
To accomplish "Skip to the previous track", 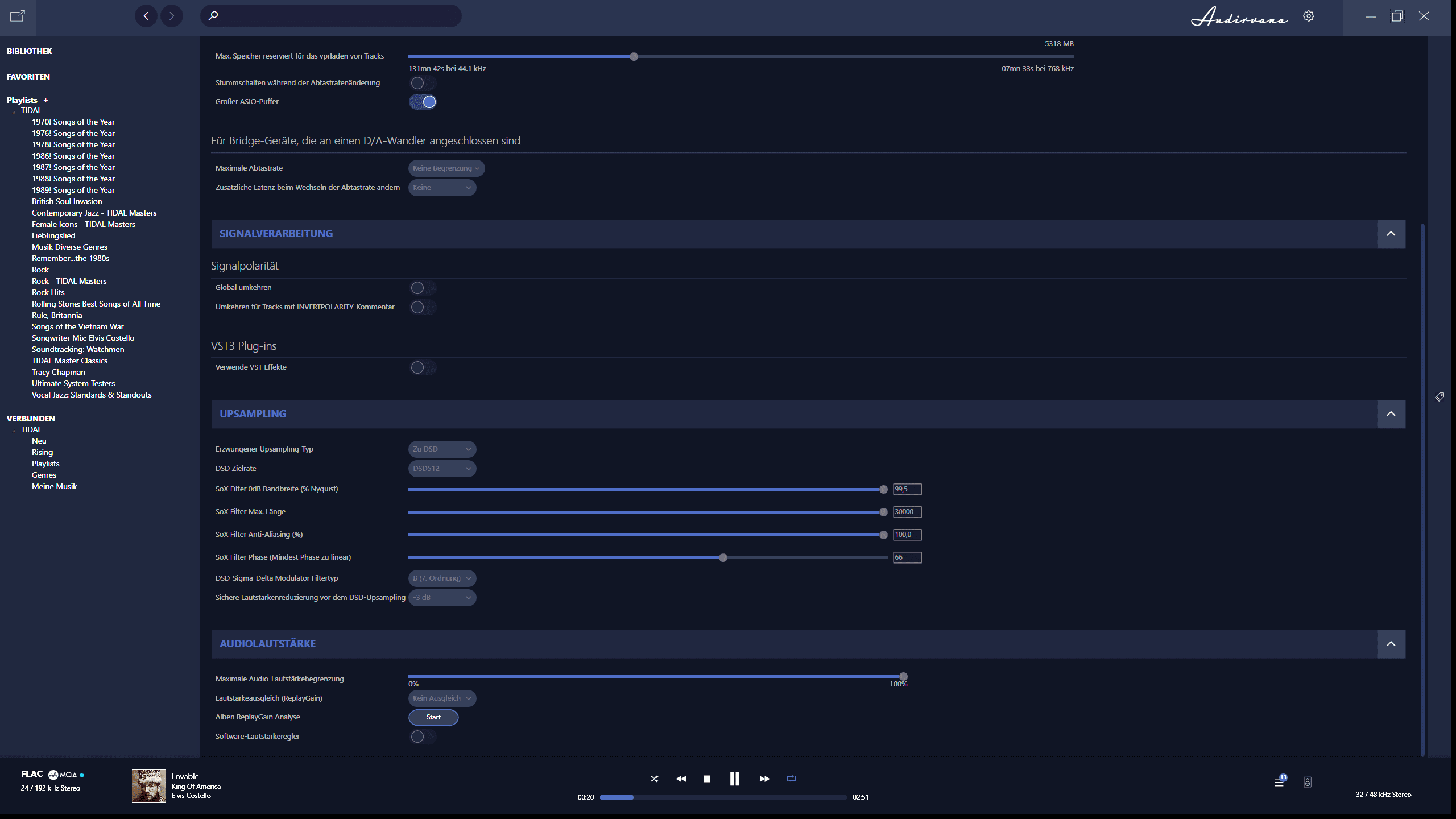I will coord(681,779).
